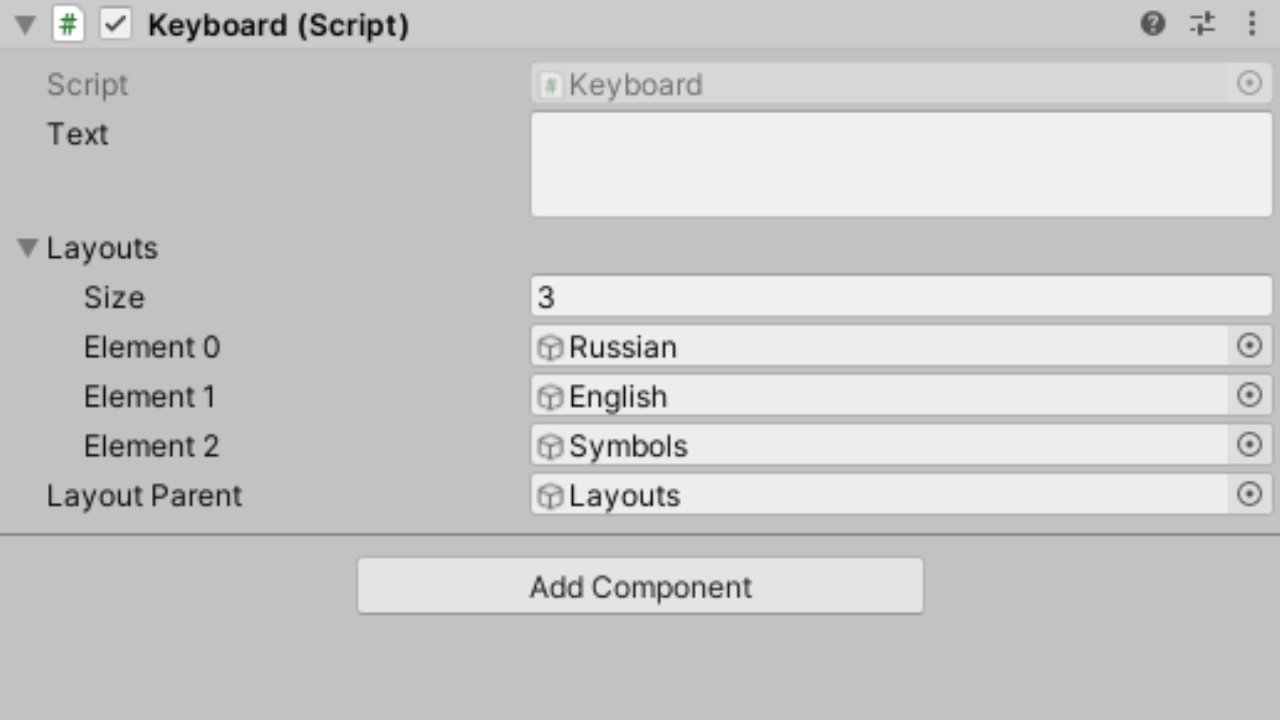Open the component context menu icon
The image size is (1280, 720).
pos(1252,24)
